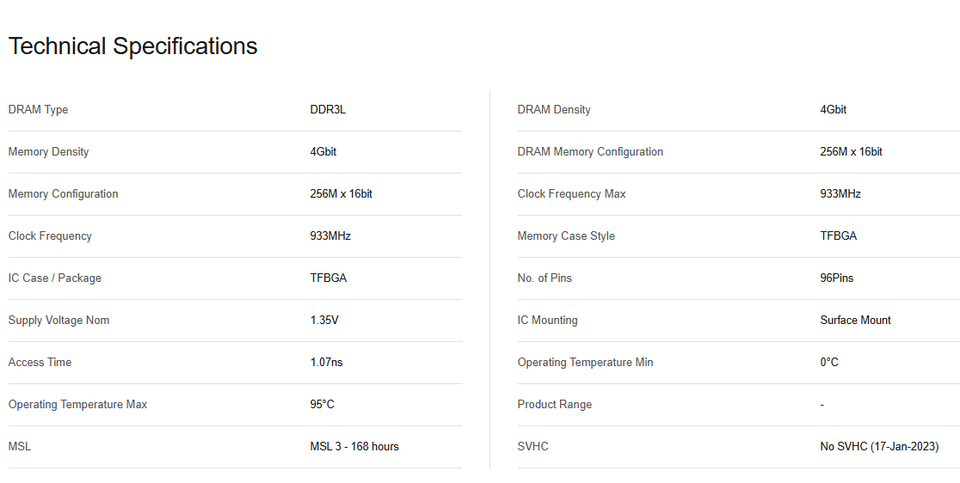This screenshot has width=960, height=483.
Task: Select the Memory Density label
Action: 48,152
